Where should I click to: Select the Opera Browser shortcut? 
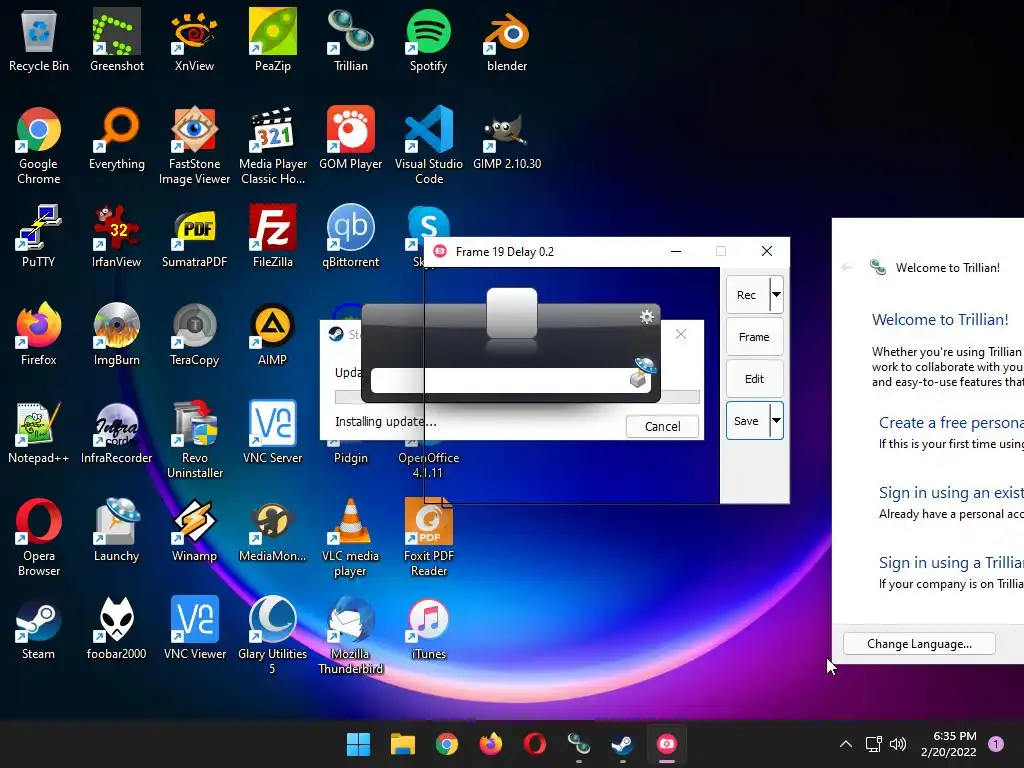(x=39, y=537)
